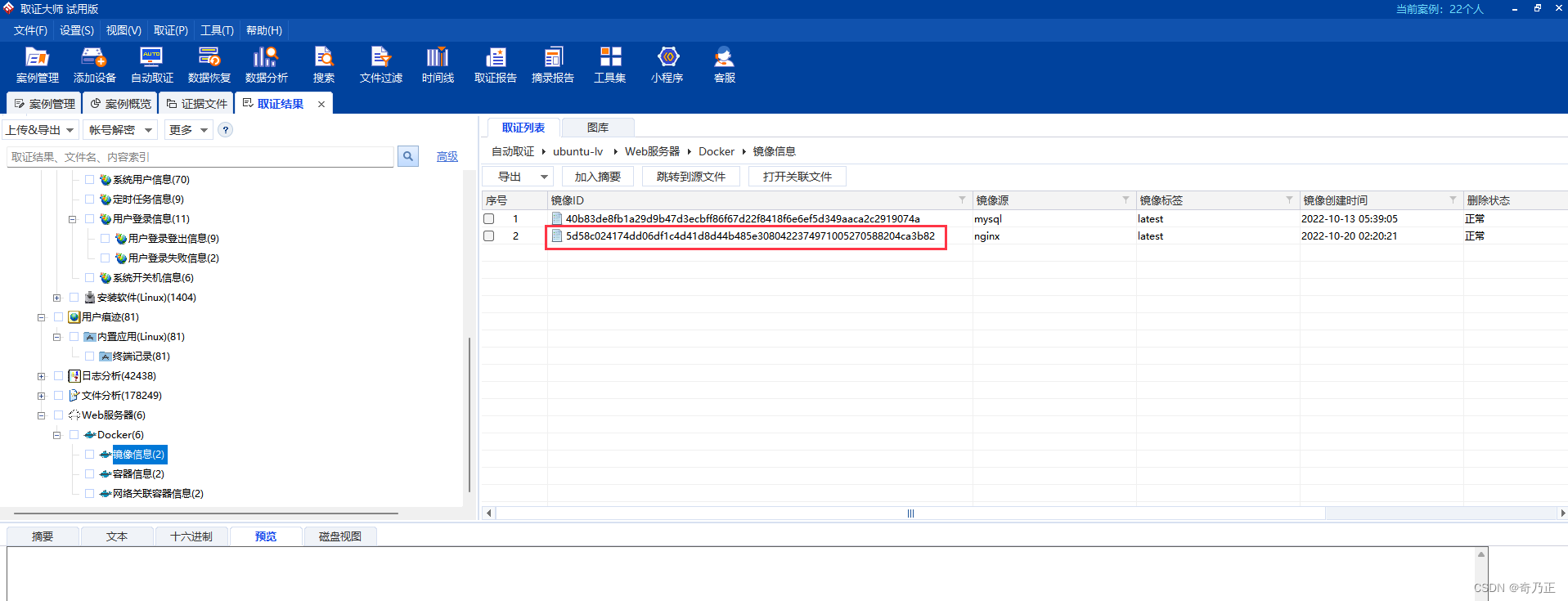Viewport: 1568px width, 601px height.
Task: Open the 数据分析 tool
Action: coord(266,65)
